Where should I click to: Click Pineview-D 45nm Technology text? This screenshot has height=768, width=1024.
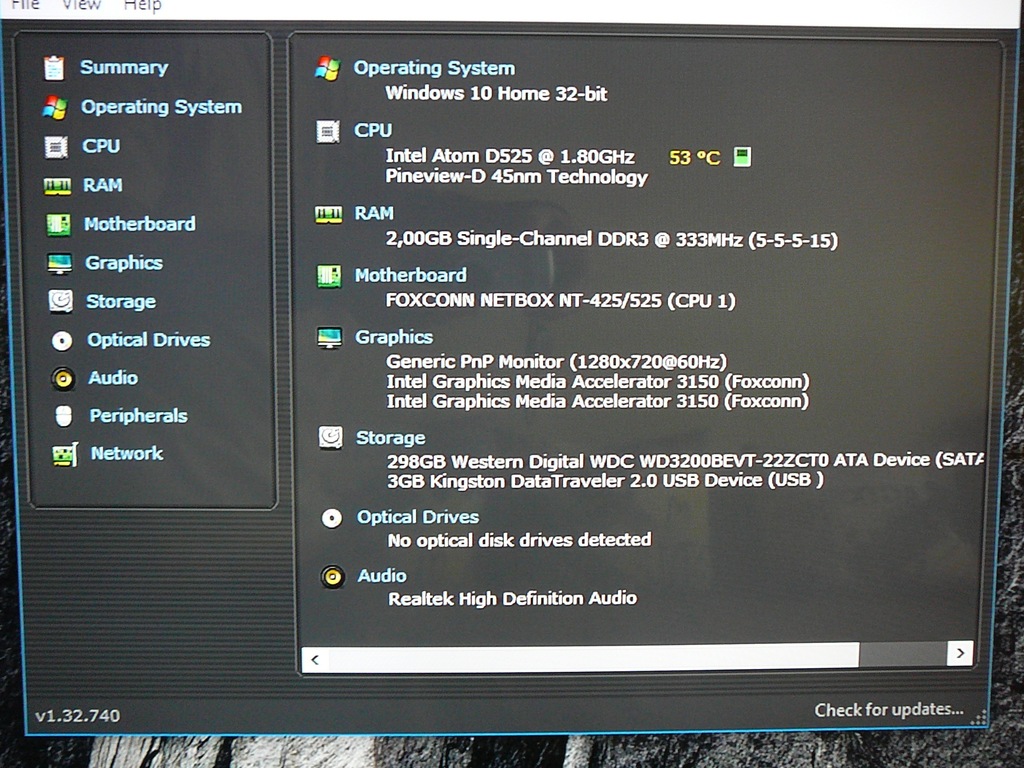pyautogui.click(x=517, y=177)
